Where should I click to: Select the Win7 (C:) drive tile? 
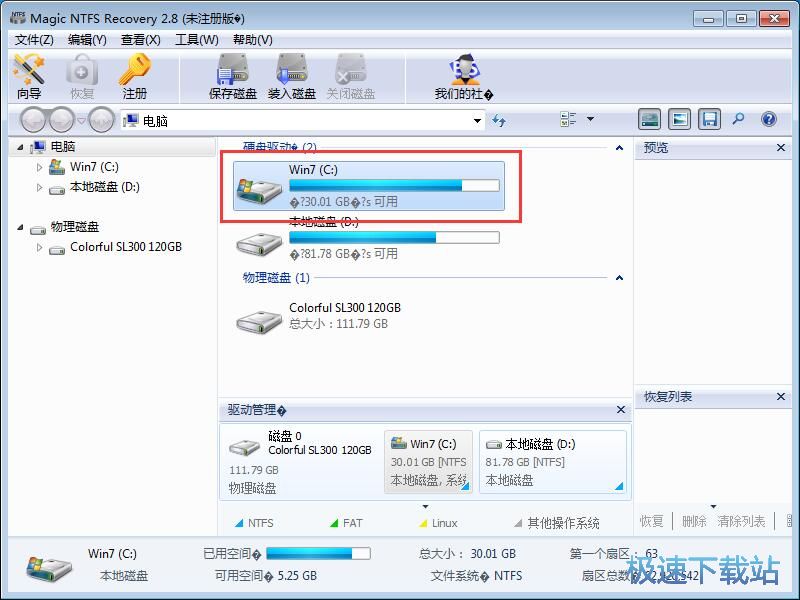point(368,186)
